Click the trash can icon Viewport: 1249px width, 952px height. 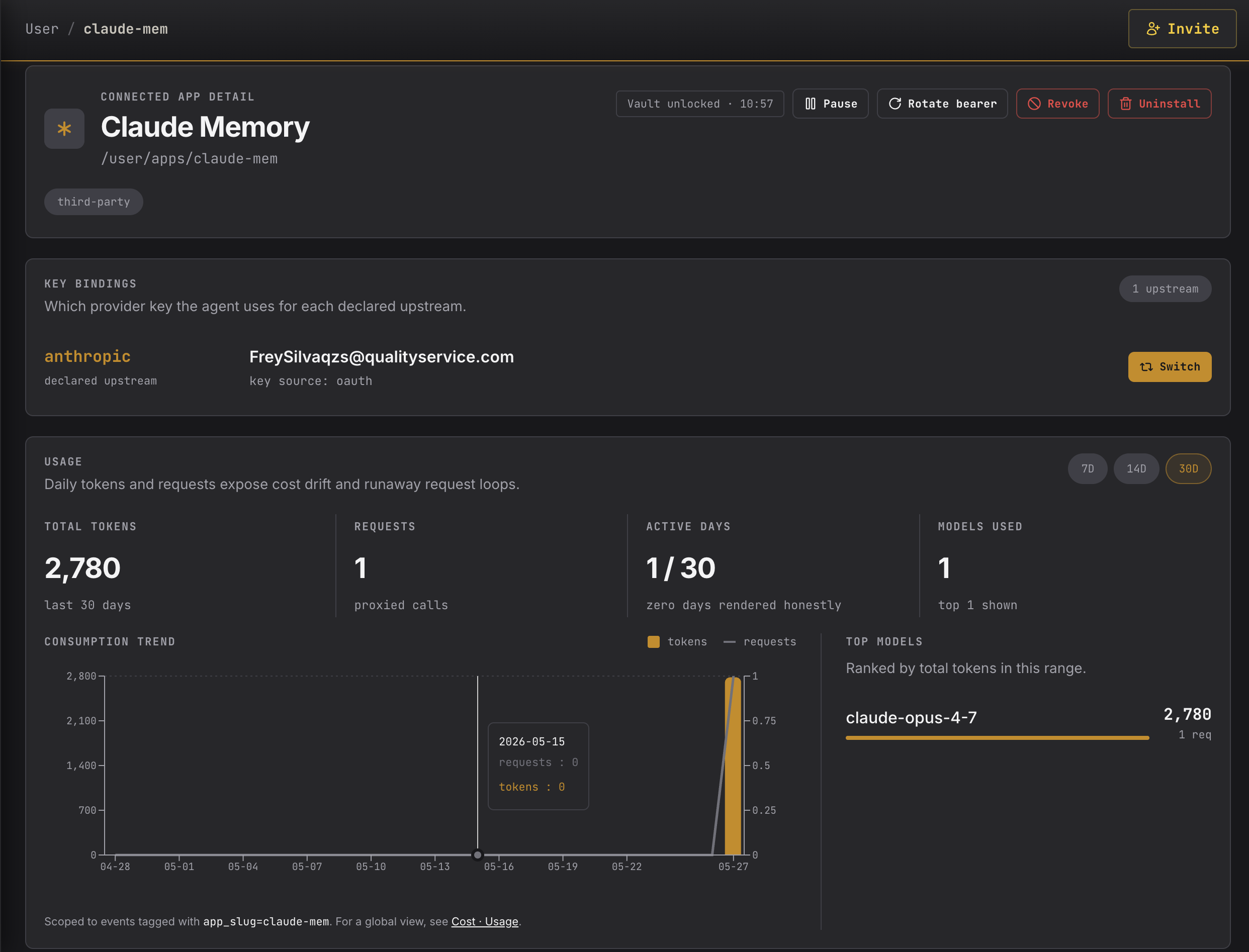coord(1125,104)
